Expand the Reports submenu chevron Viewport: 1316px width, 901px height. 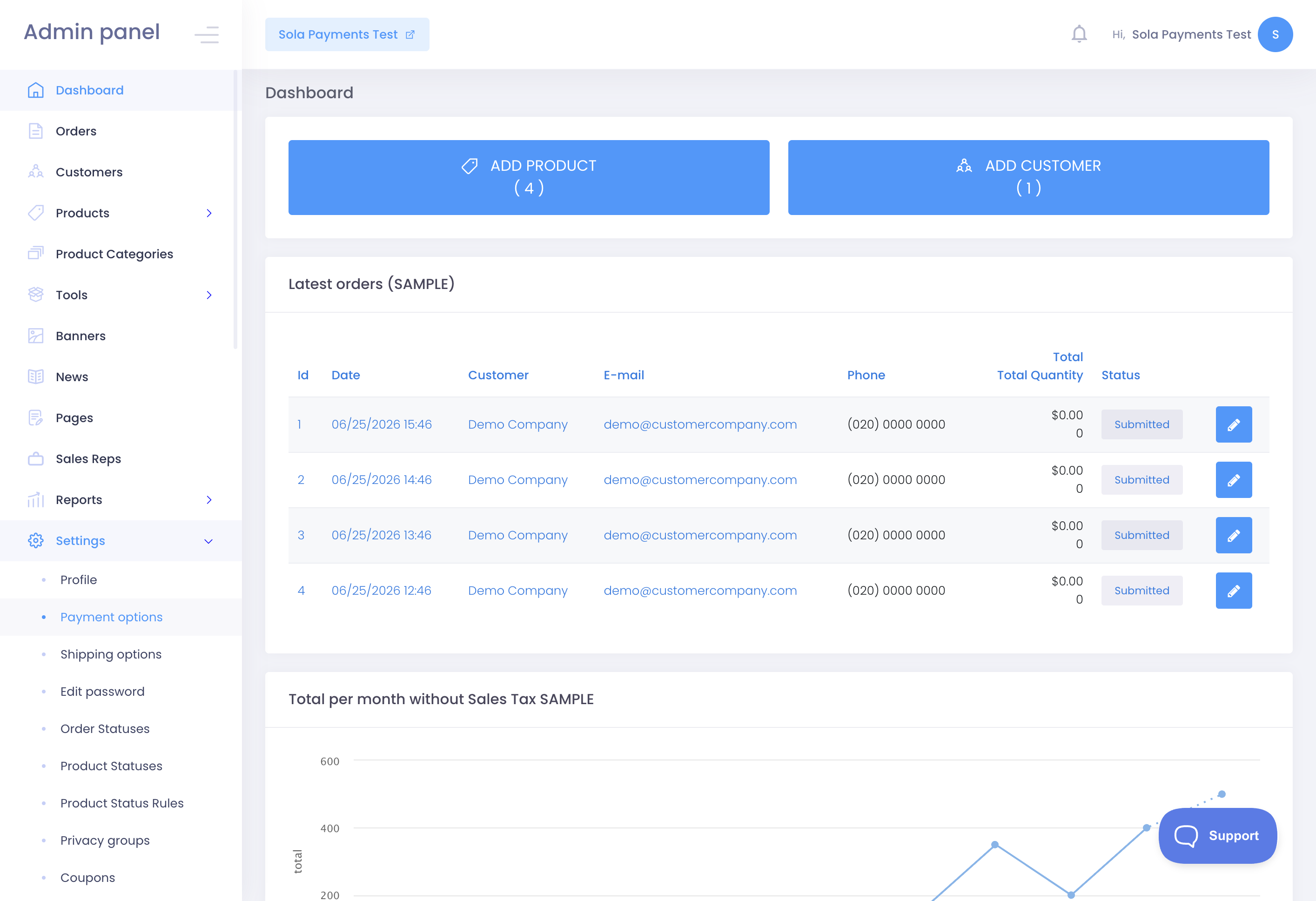tap(209, 499)
